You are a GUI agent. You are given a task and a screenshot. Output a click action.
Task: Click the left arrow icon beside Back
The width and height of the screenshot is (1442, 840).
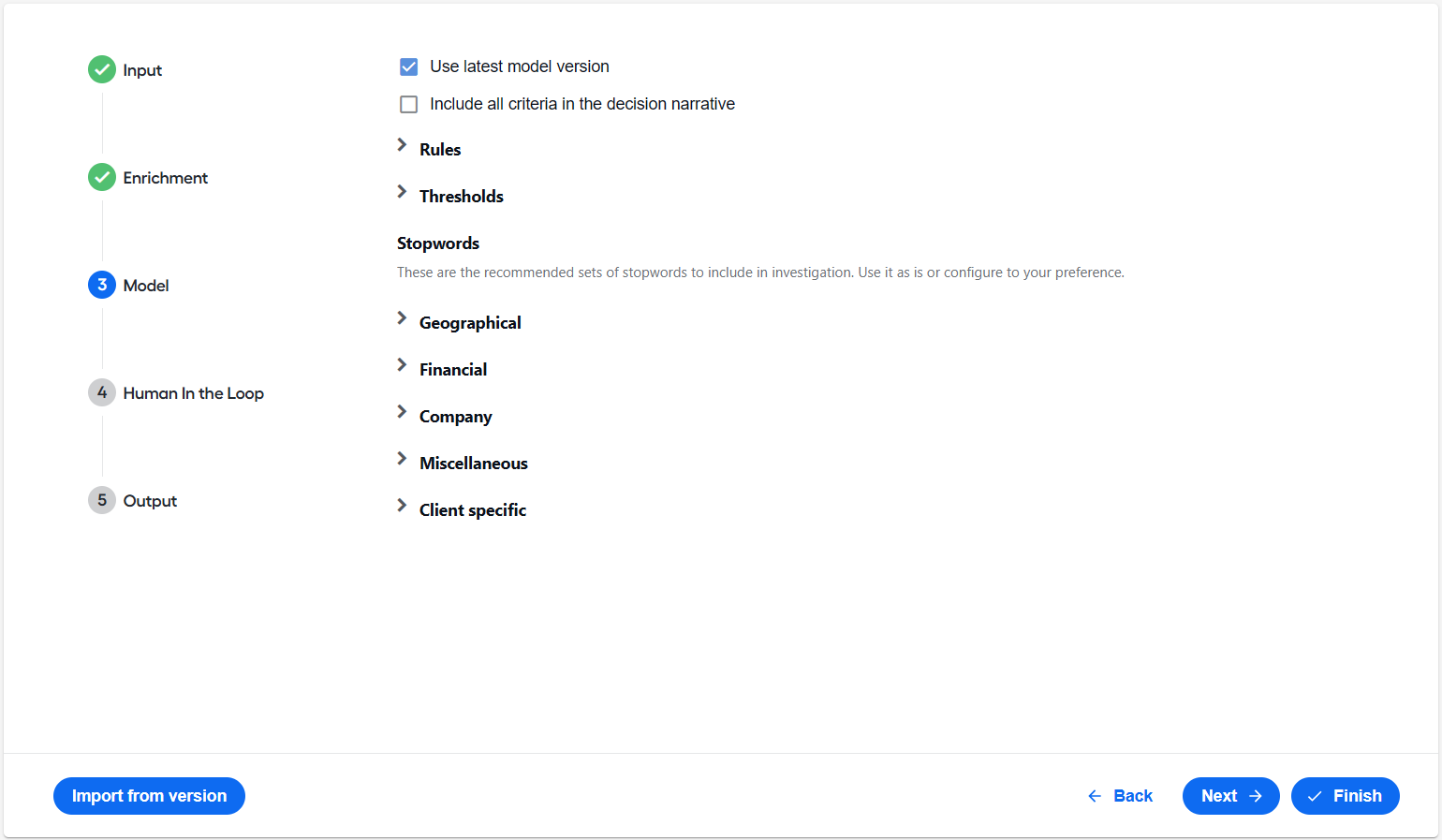tap(1095, 796)
